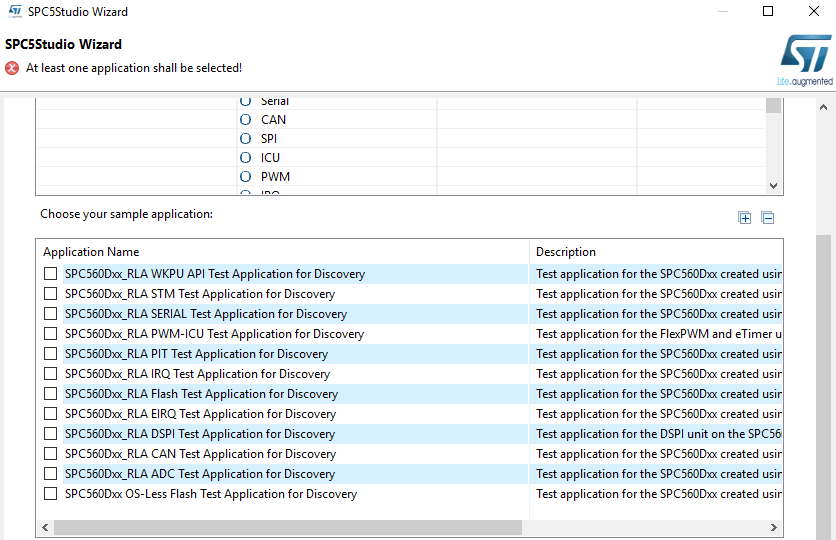
Task: Click 'At least one application shall be selected!' message
Action: (134, 68)
